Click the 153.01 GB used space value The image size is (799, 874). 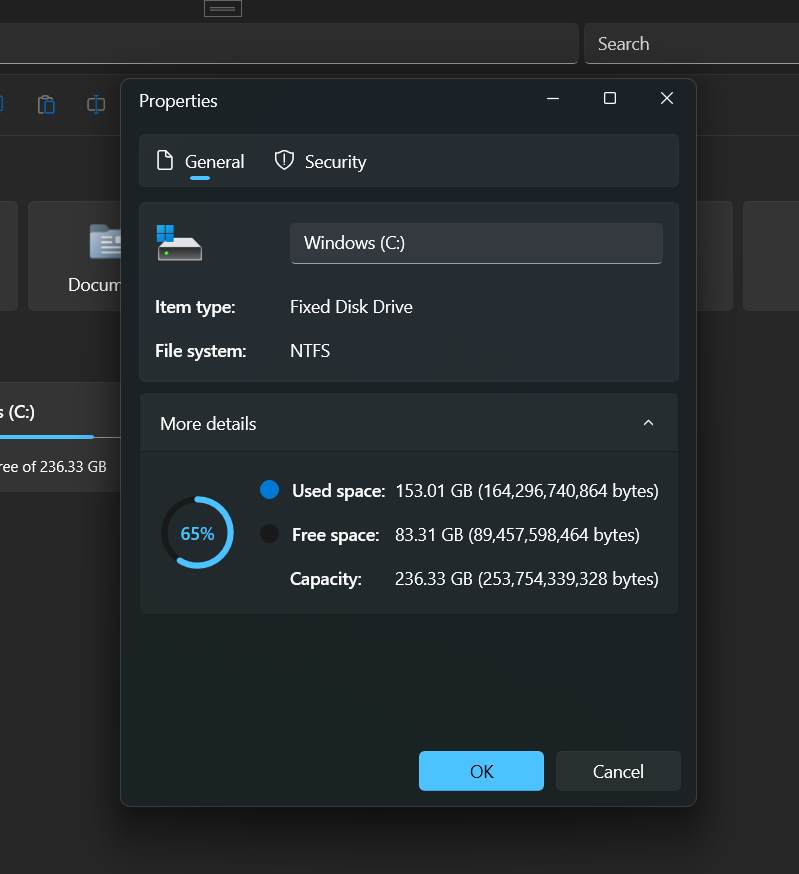tap(527, 491)
